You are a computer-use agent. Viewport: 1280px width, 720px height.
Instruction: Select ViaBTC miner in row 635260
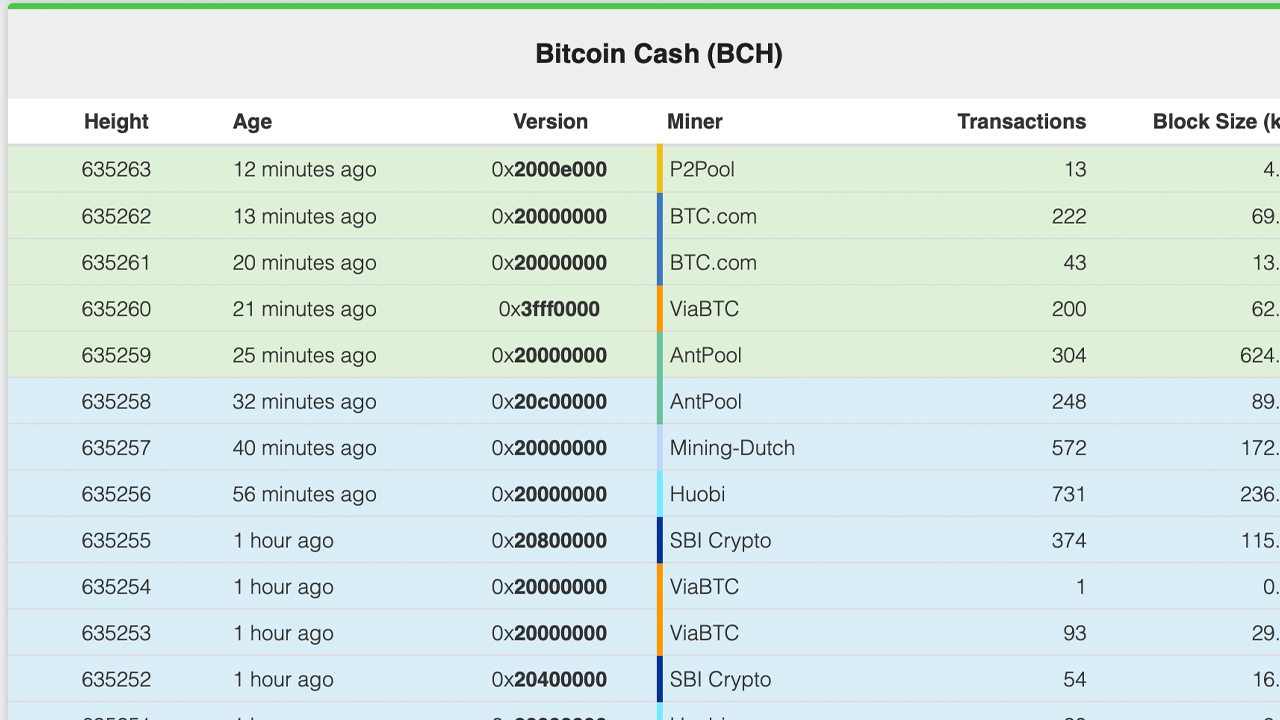pyautogui.click(x=704, y=309)
